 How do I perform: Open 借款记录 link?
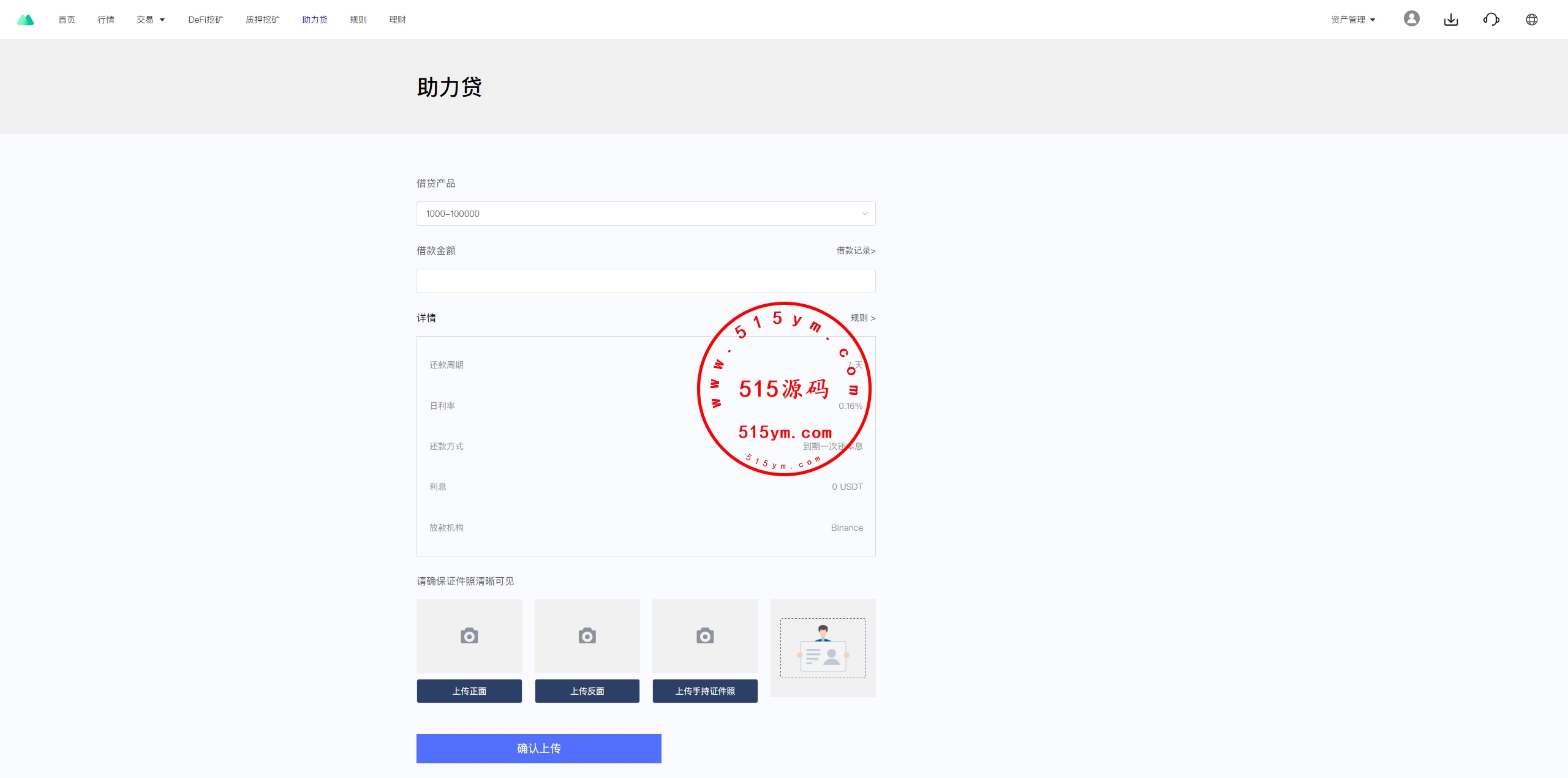pyautogui.click(x=856, y=250)
